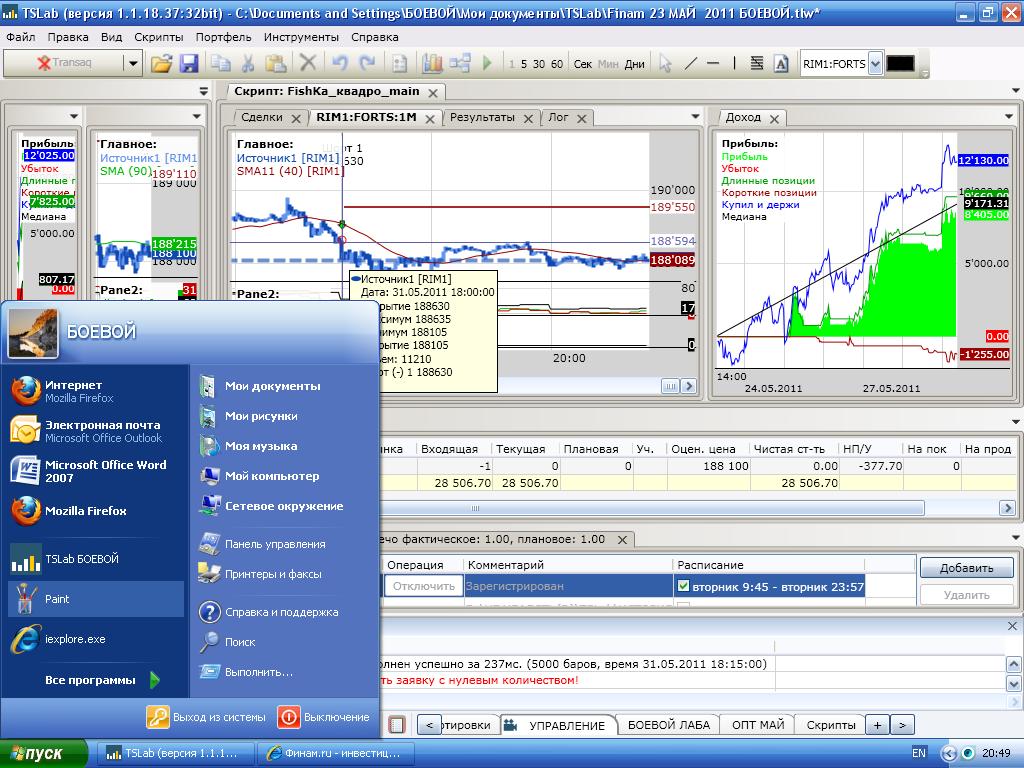Click the green run script arrow

[487, 63]
